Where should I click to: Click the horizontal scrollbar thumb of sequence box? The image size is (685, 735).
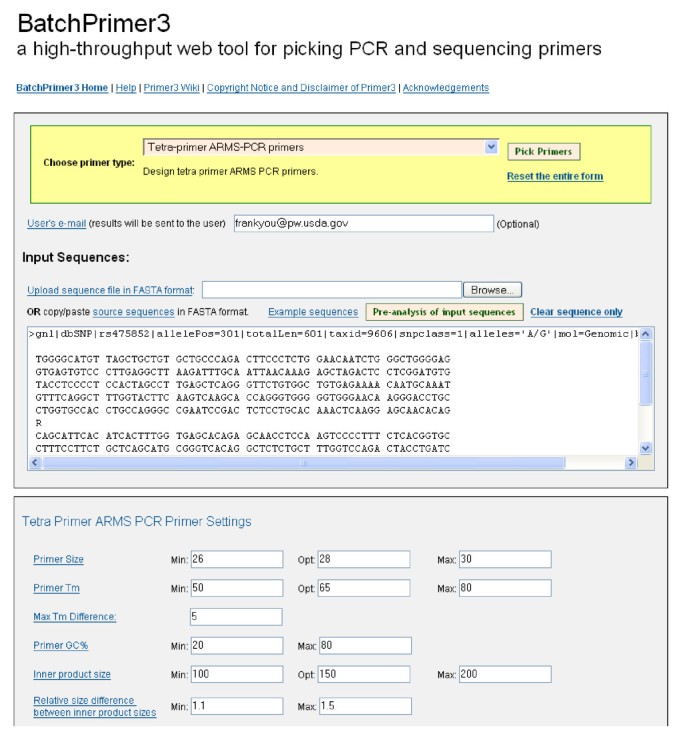point(304,463)
